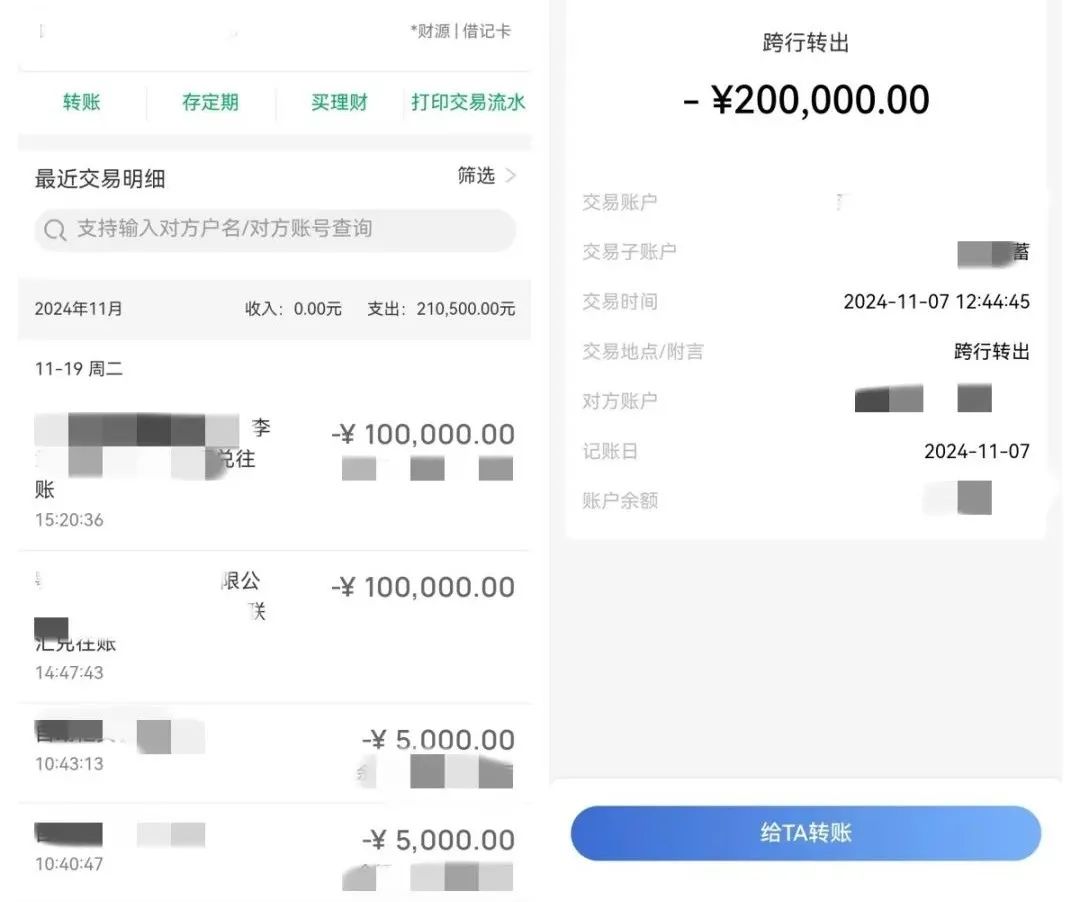Select 打印交易流水 to print statements
Screen dimensions: 1068x902
(x=468, y=103)
